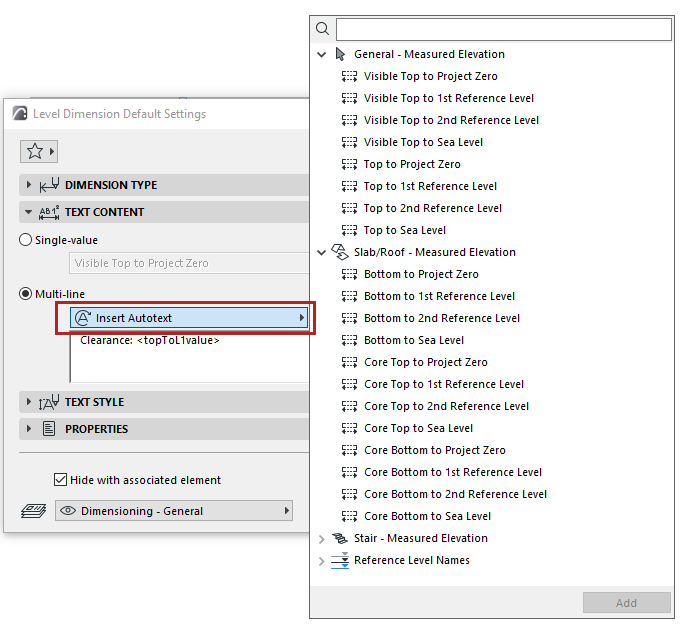Open the Dimensioning - General layer dropdown

174,510
